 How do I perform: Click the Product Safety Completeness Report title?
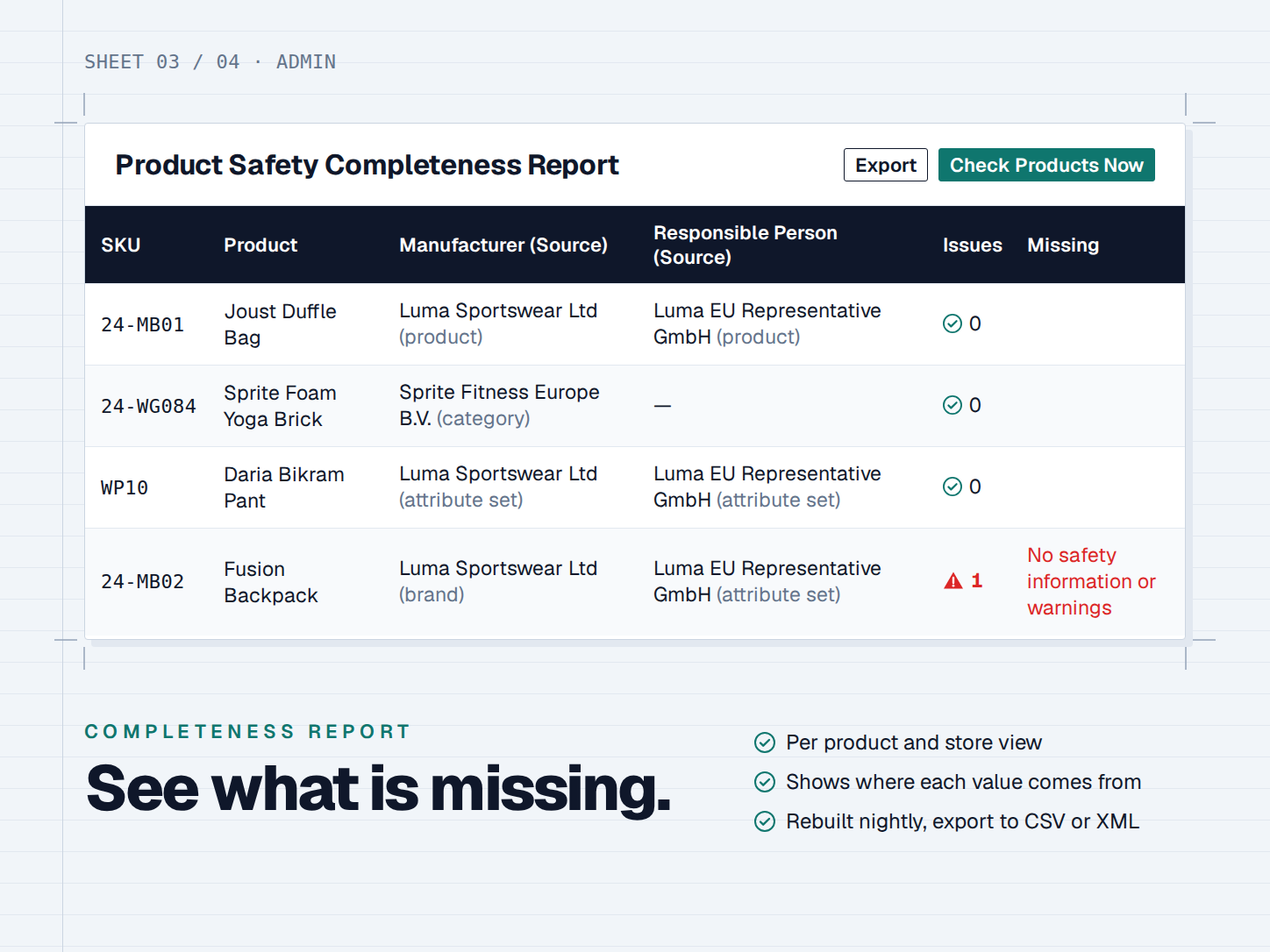tap(367, 165)
